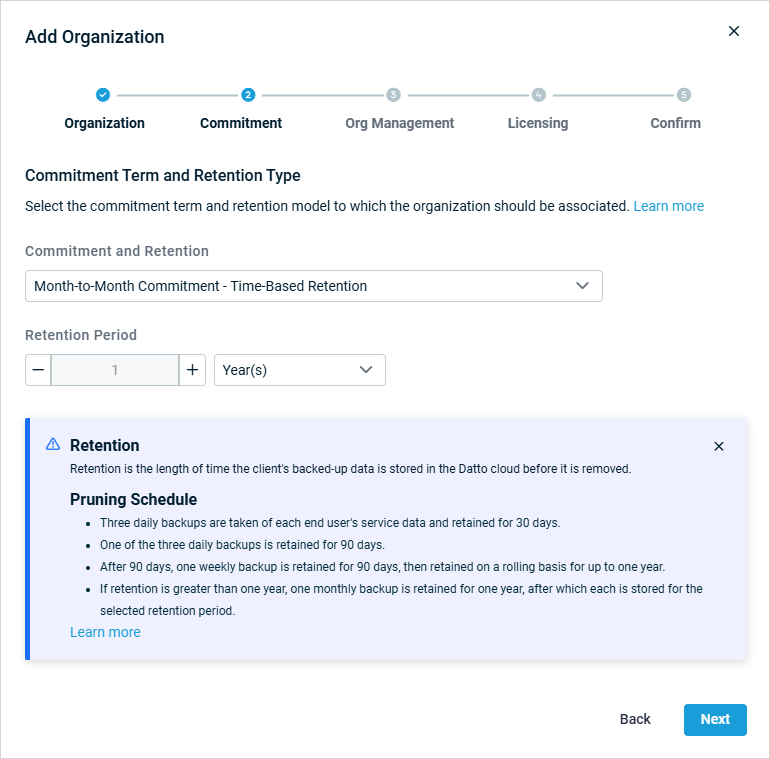Open Learn more link under Pruning Schedule
Image resolution: width=770 pixels, height=759 pixels.
tap(105, 632)
